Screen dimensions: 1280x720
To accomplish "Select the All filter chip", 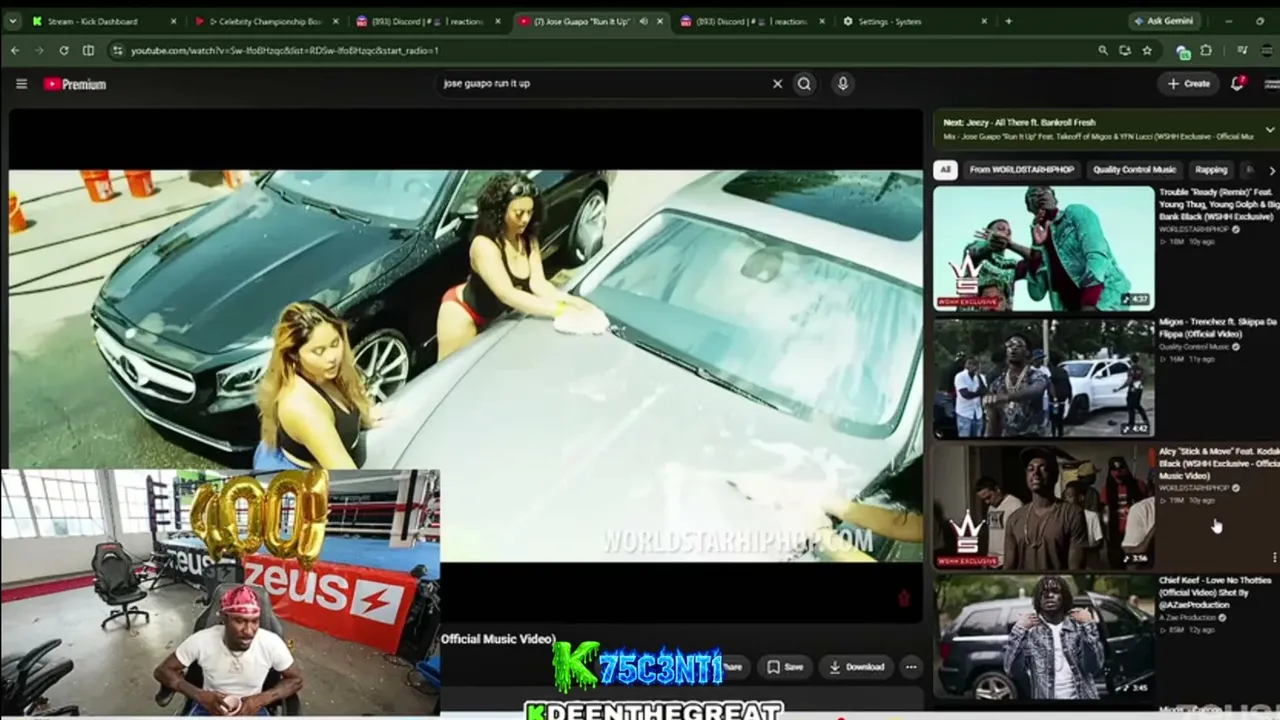I will tap(945, 170).
